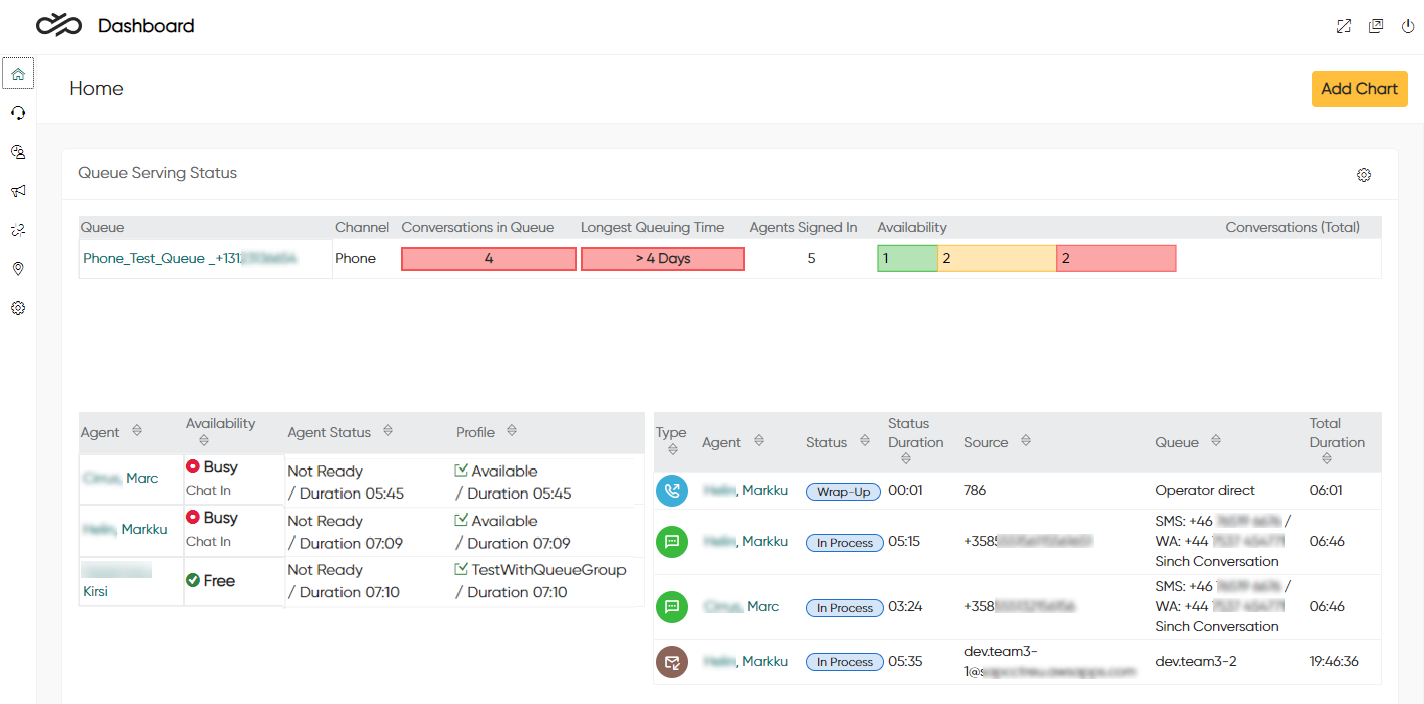This screenshot has width=1424, height=704.
Task: Click red Conversations in Queue cell showing 4
Action: [x=489, y=259]
